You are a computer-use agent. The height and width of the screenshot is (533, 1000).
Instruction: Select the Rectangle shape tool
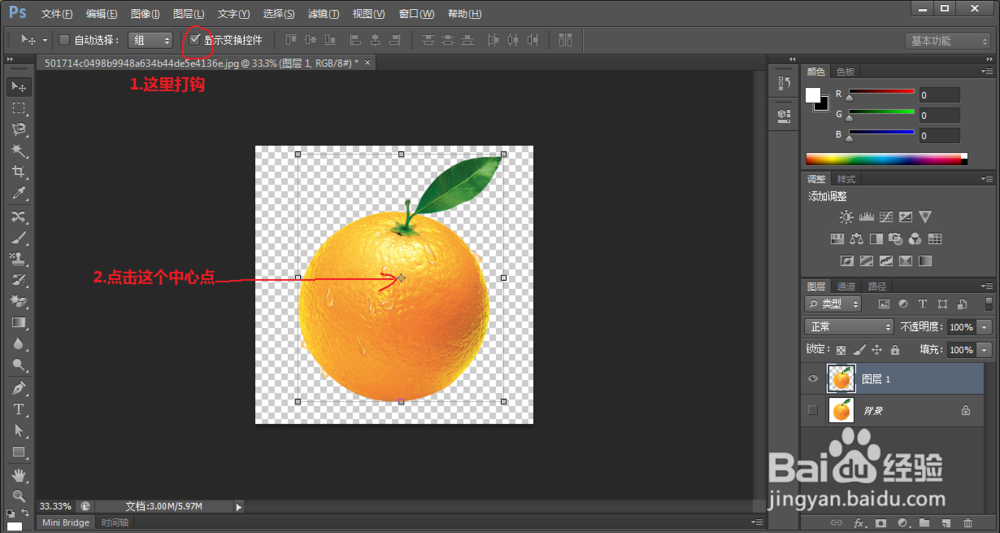click(18, 452)
